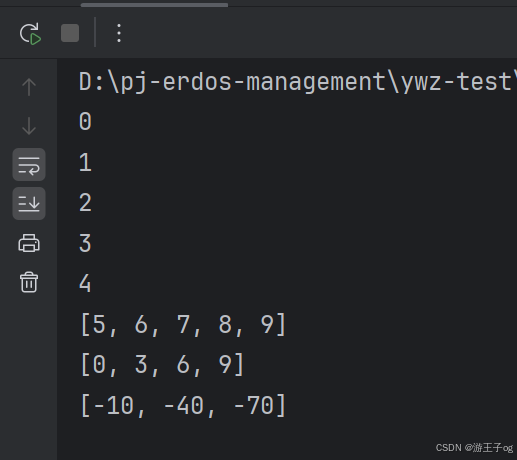
Task: Click the path line D:\pj-erdos-management
Action: (298, 82)
